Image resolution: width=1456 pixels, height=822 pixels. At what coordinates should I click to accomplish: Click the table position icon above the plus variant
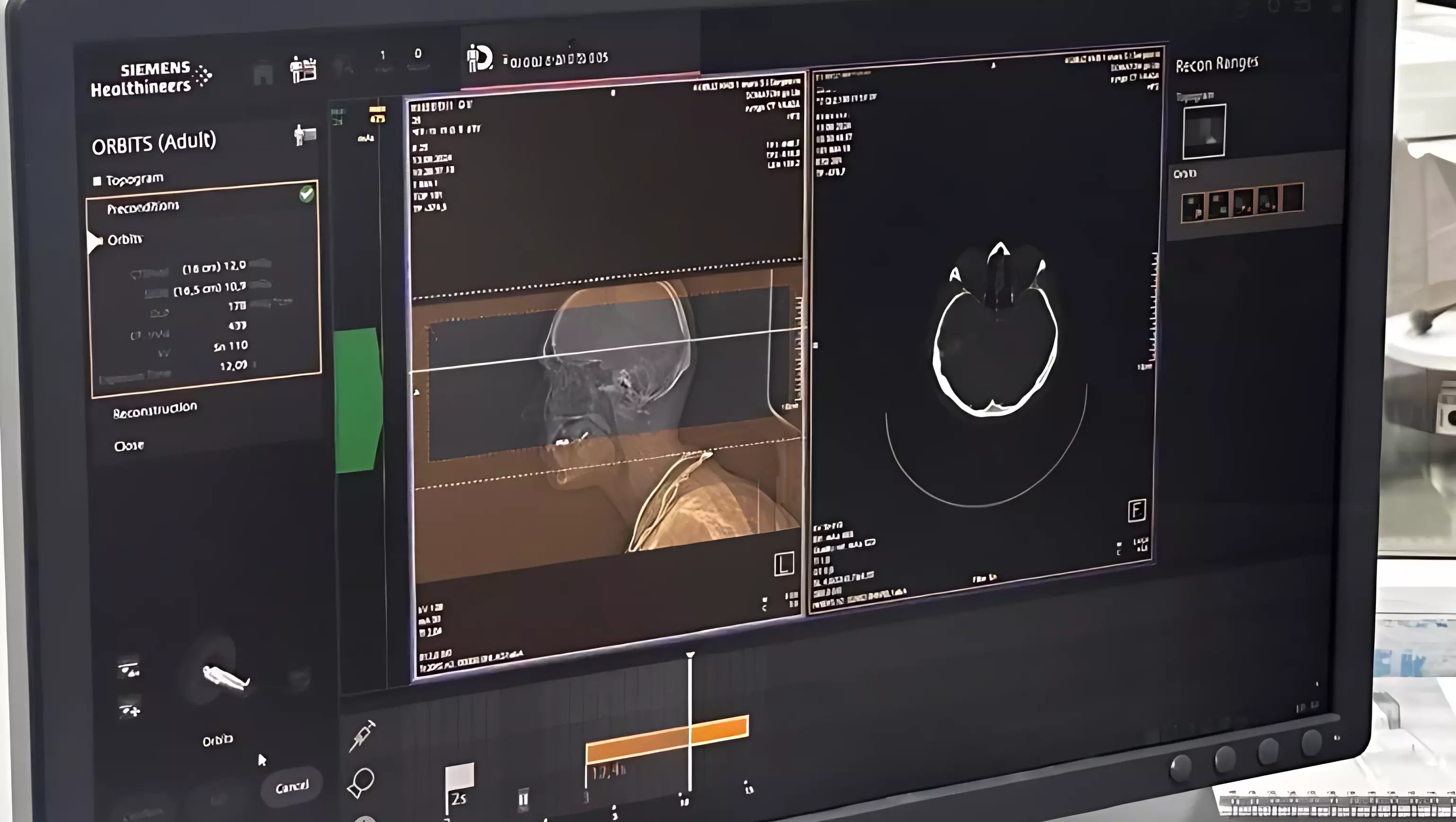pyautogui.click(x=129, y=669)
